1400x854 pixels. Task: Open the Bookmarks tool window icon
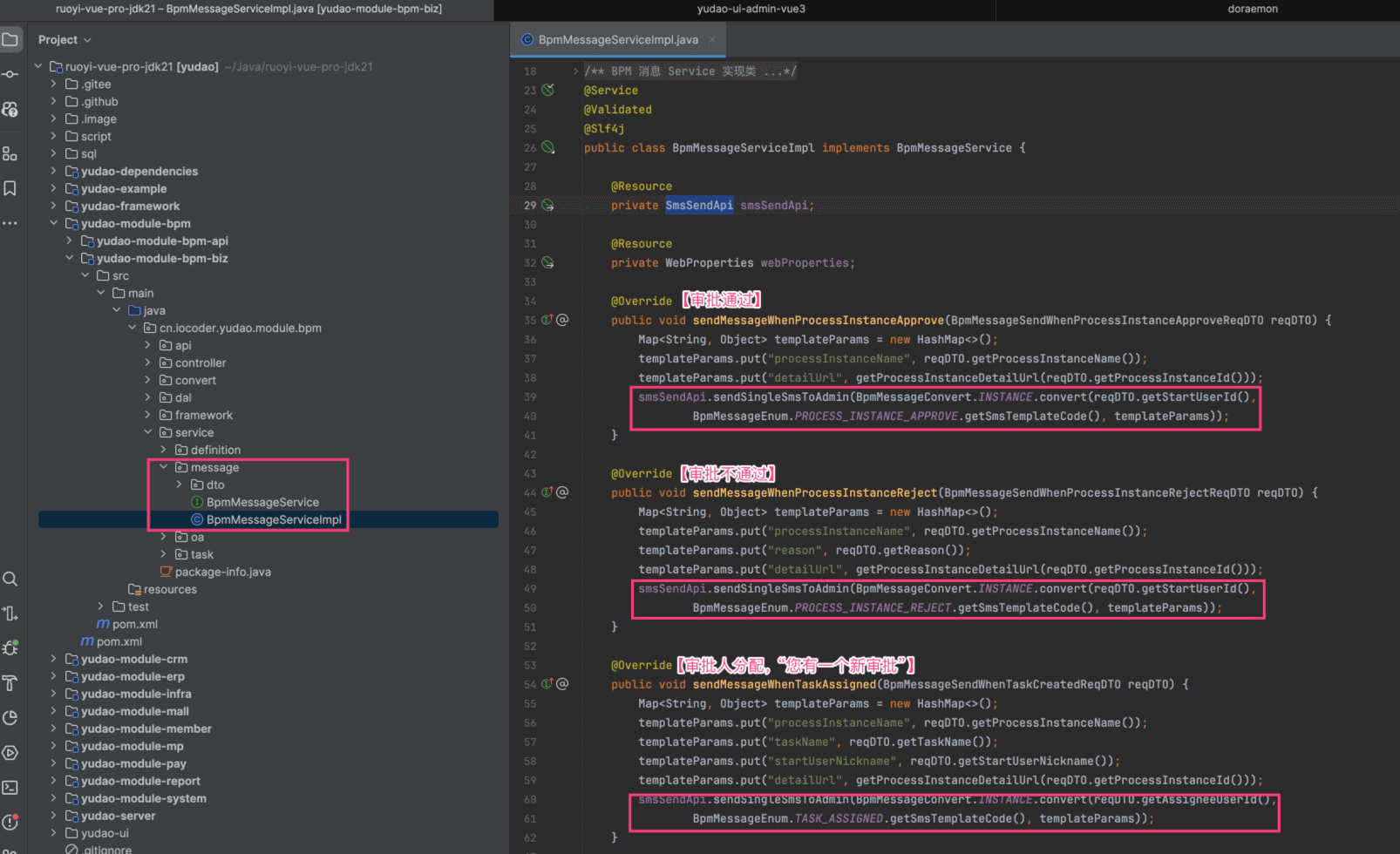pyautogui.click(x=10, y=188)
